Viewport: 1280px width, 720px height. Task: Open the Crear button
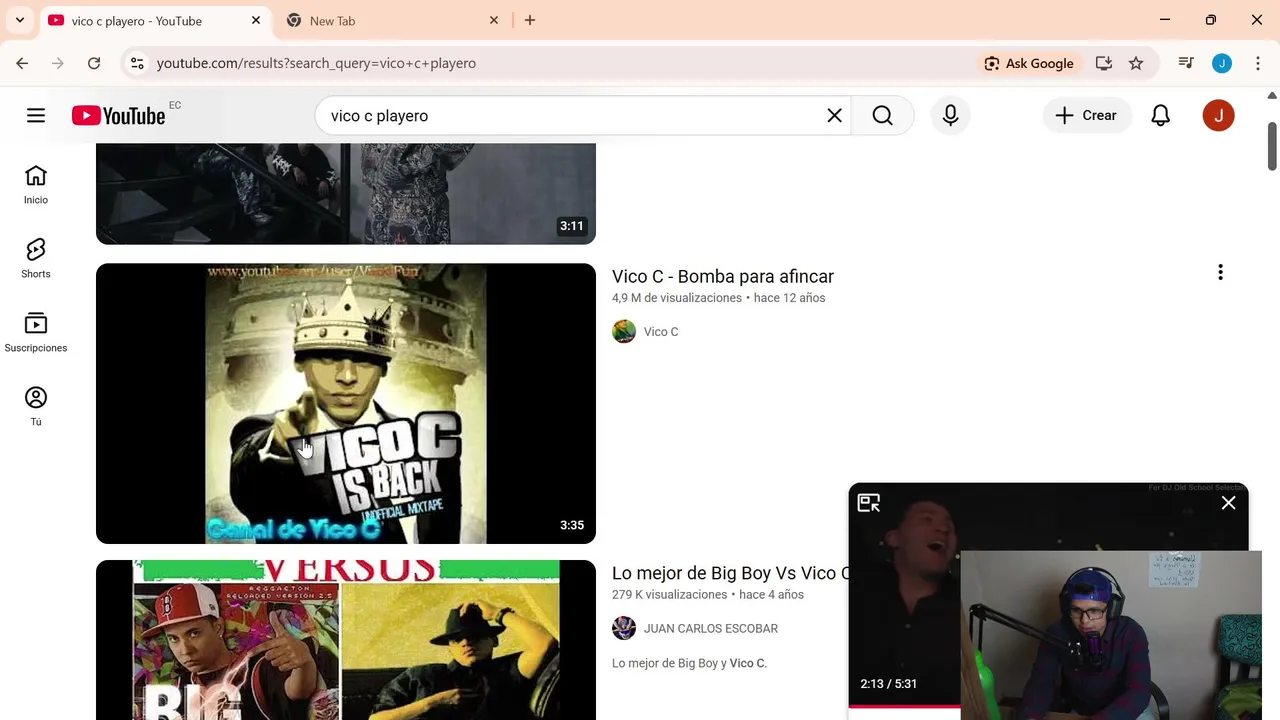pos(1087,116)
